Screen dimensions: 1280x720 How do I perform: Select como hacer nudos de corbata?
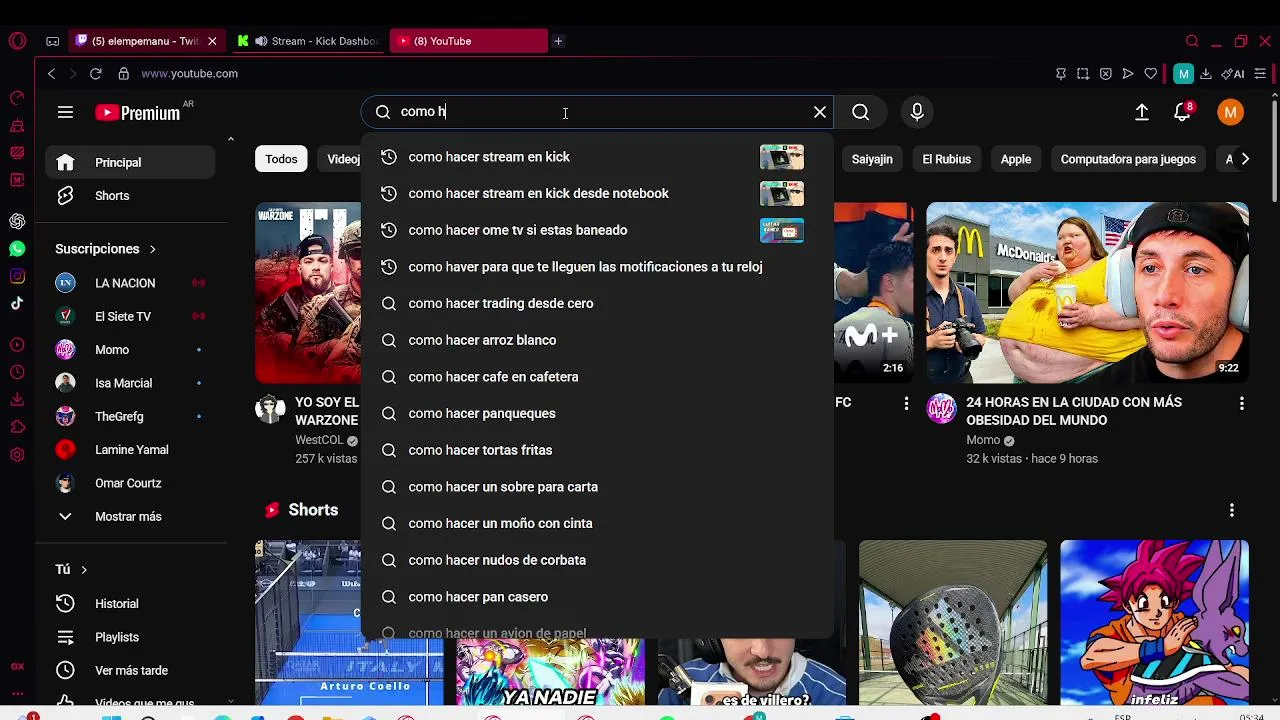(596, 560)
